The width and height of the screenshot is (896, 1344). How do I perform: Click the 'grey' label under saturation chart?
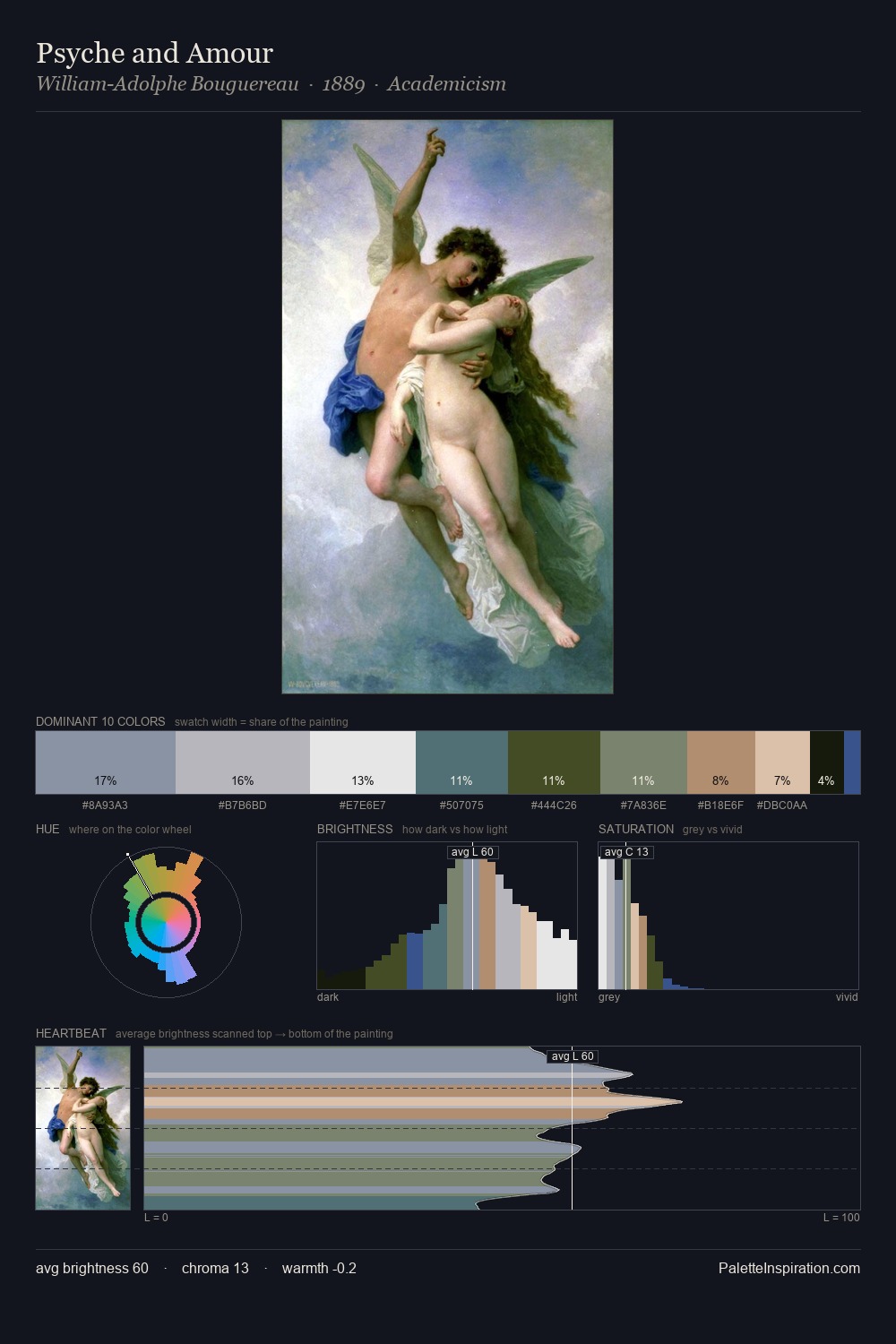click(609, 997)
